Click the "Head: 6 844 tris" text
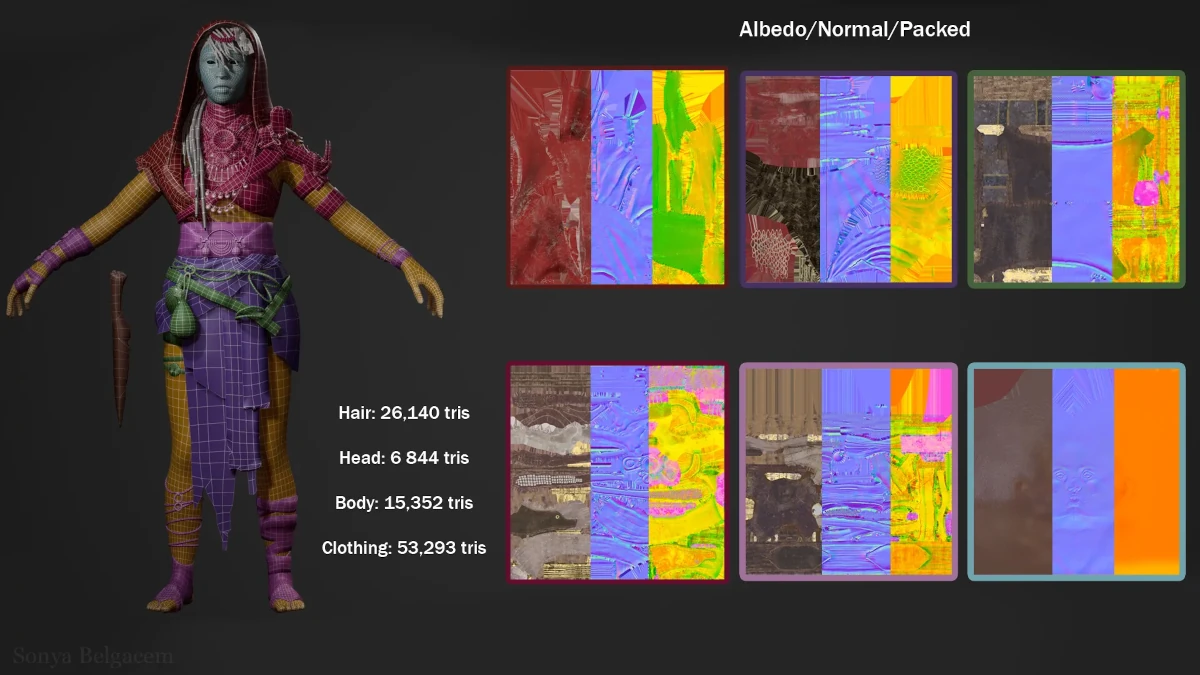The height and width of the screenshot is (675, 1200). click(x=404, y=457)
